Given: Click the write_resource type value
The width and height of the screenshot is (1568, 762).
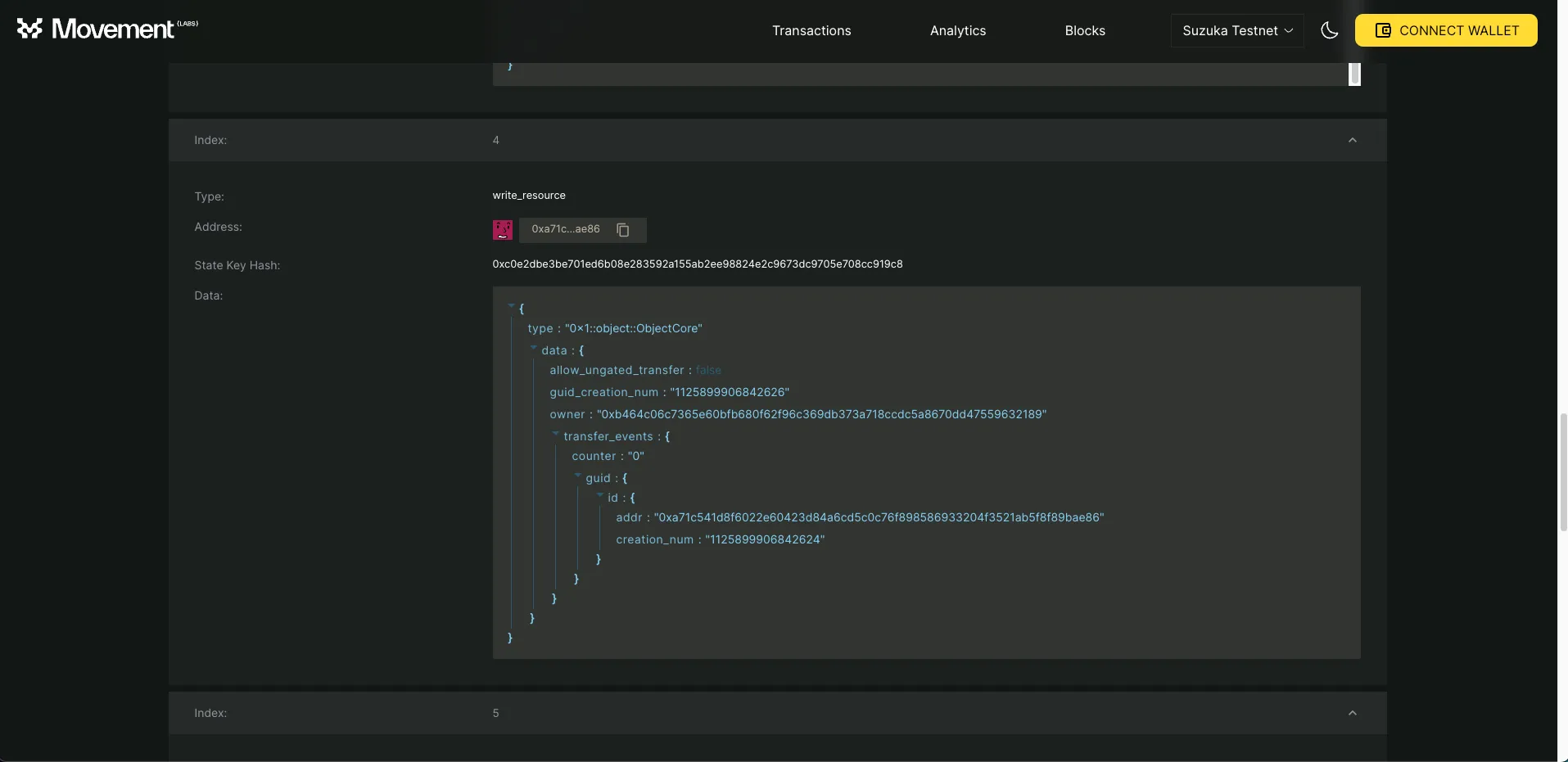Looking at the screenshot, I should pos(529,196).
